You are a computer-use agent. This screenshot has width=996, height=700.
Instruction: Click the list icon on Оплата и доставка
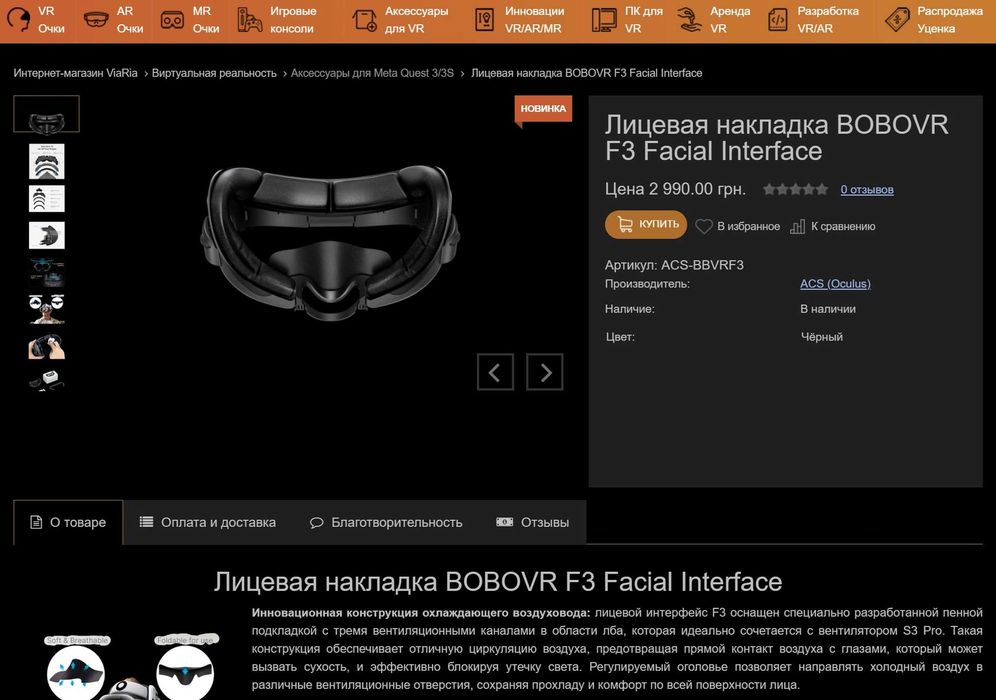[146, 522]
